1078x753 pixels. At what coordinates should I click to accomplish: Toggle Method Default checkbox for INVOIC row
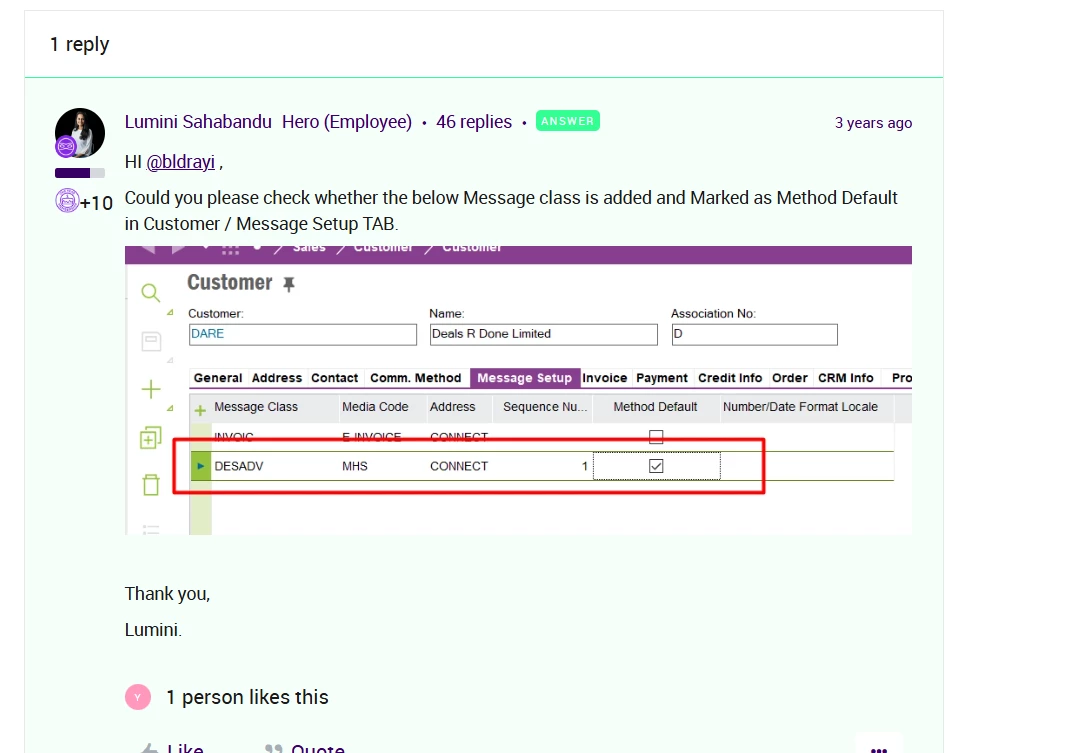pyautogui.click(x=656, y=437)
